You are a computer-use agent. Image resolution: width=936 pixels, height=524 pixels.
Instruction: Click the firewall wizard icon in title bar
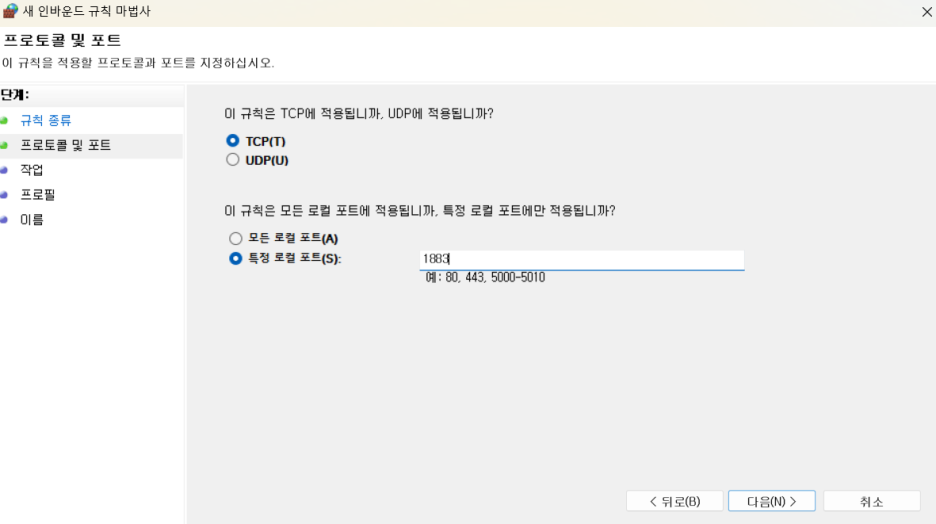pos(10,11)
